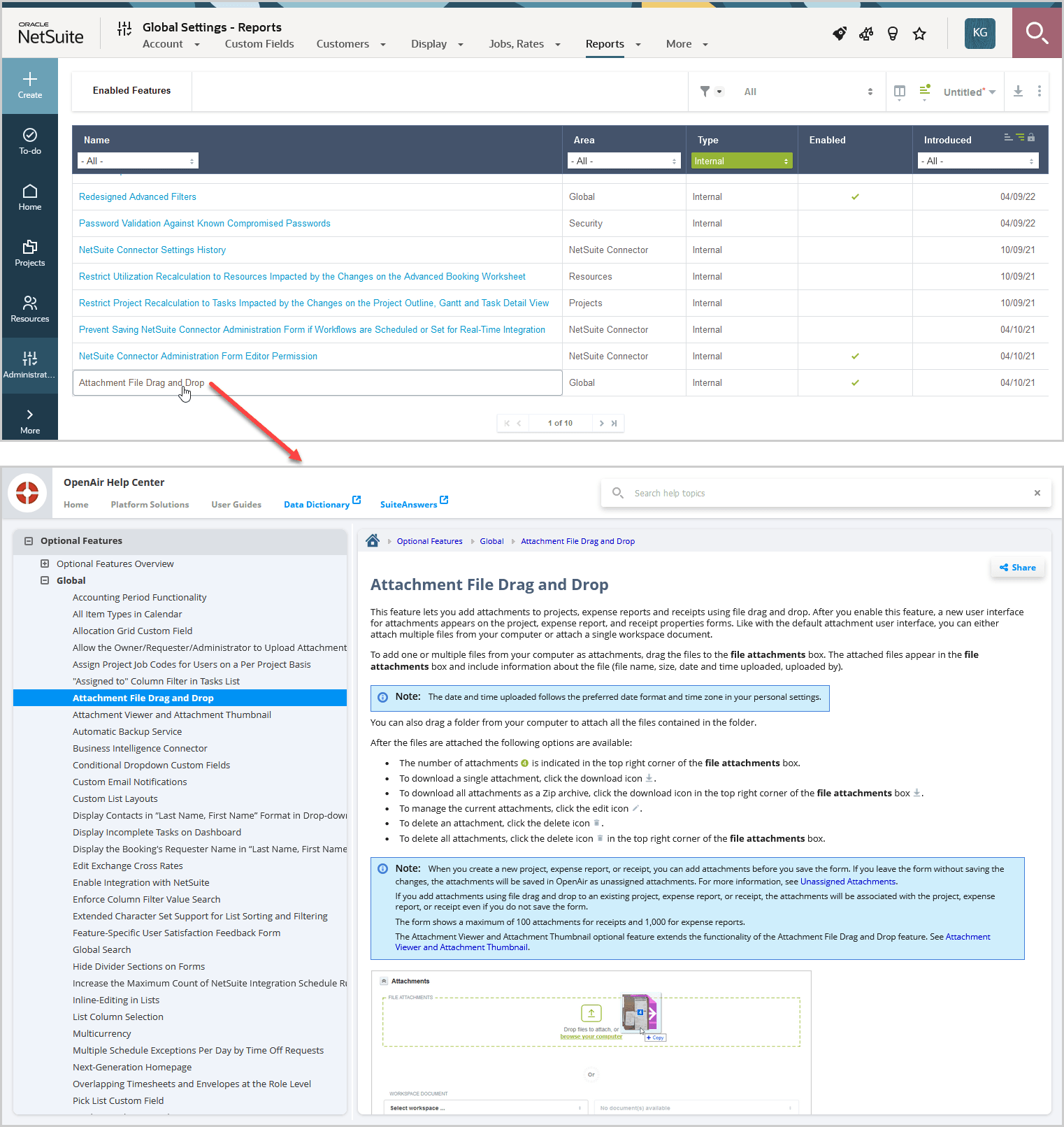This screenshot has height=1127, width=1064.
Task: Open Password Validation Against Known Compromised Passwords link
Action: (204, 224)
